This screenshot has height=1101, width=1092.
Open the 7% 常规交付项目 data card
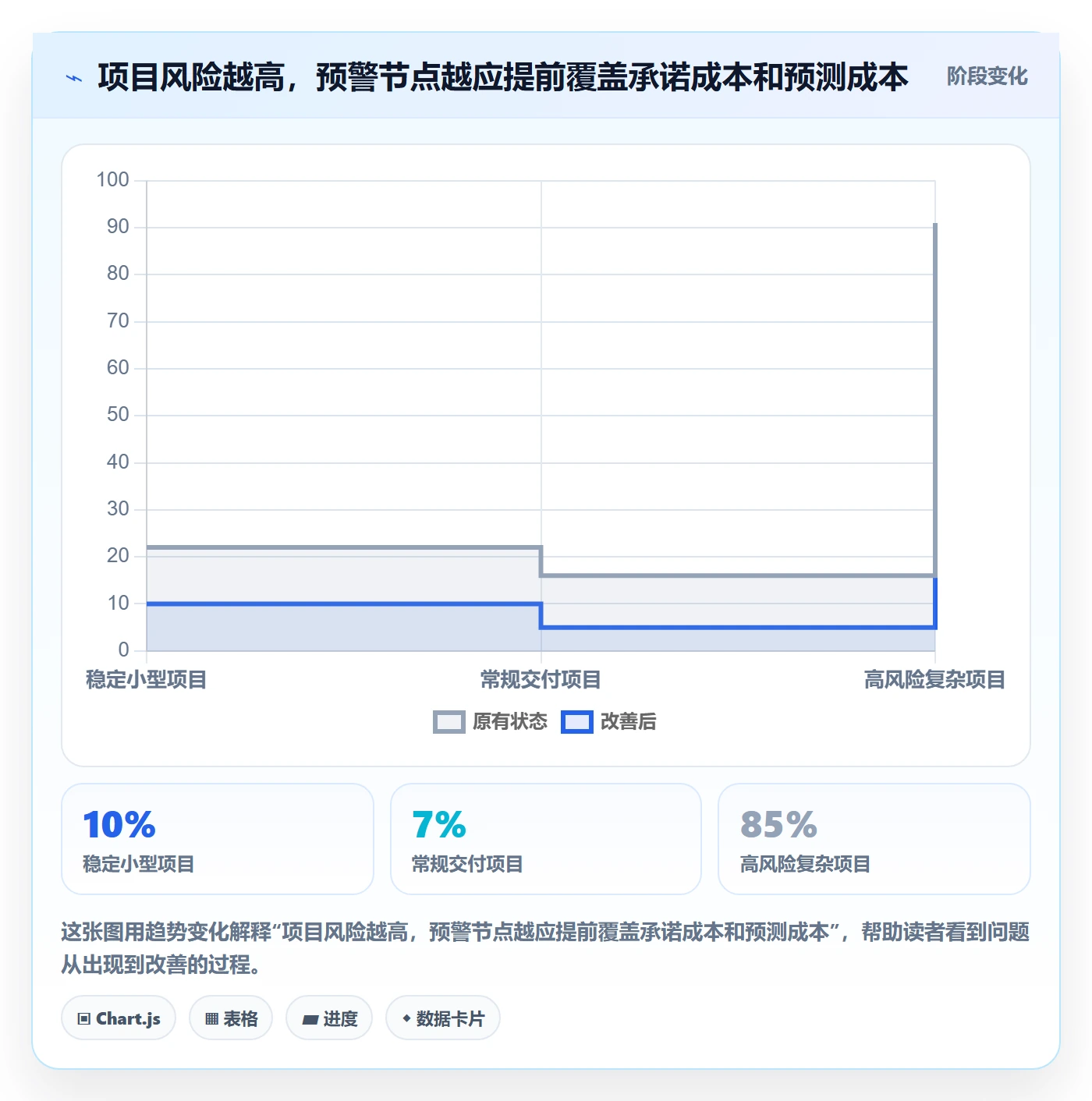click(546, 839)
